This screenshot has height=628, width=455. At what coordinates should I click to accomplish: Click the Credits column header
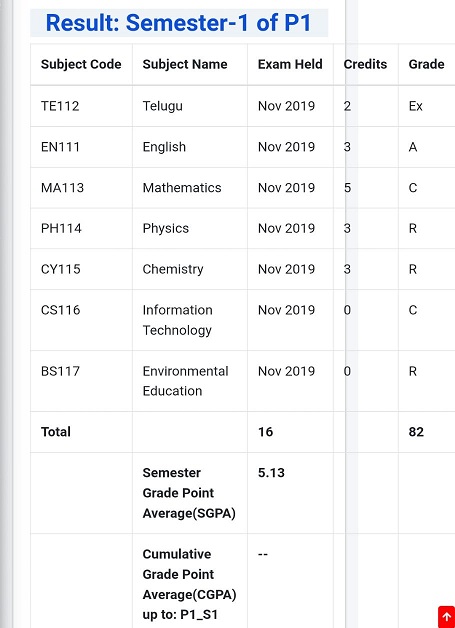tap(365, 64)
